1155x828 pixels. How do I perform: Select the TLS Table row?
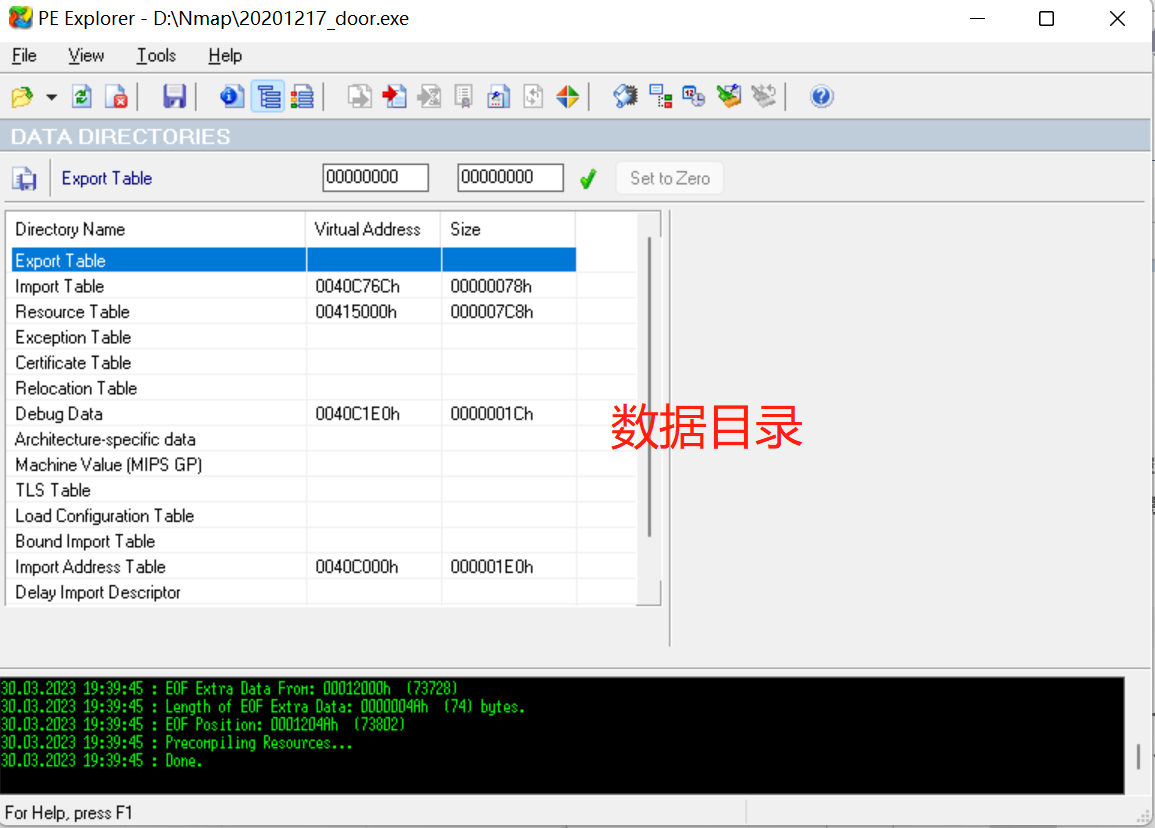(293, 491)
